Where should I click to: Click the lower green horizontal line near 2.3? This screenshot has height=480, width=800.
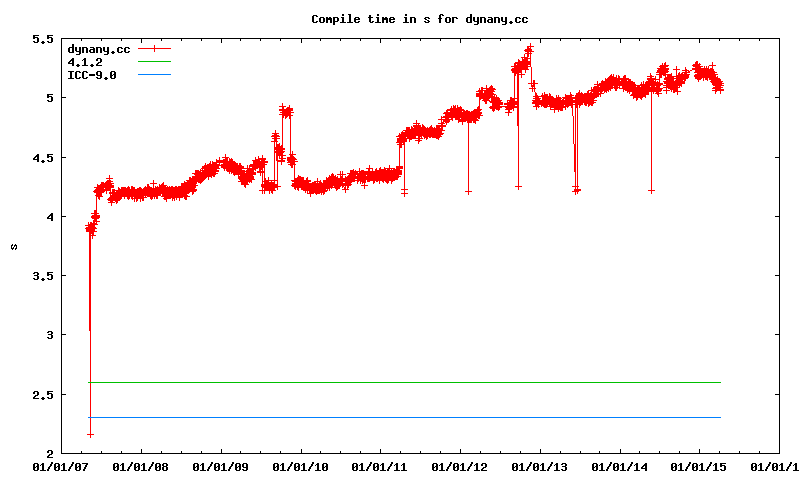[400, 417]
